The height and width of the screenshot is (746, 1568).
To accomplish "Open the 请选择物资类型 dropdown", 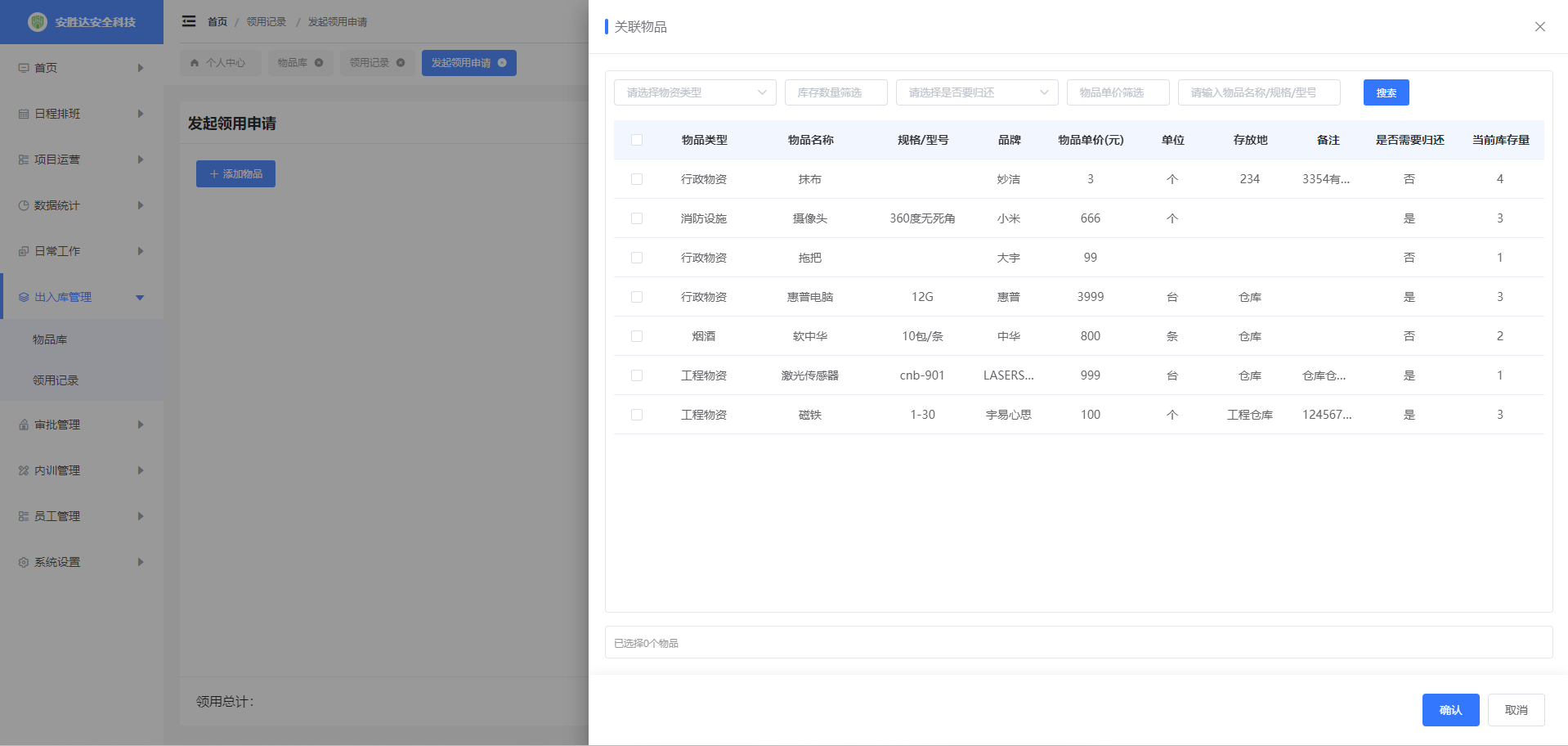I will pos(694,92).
